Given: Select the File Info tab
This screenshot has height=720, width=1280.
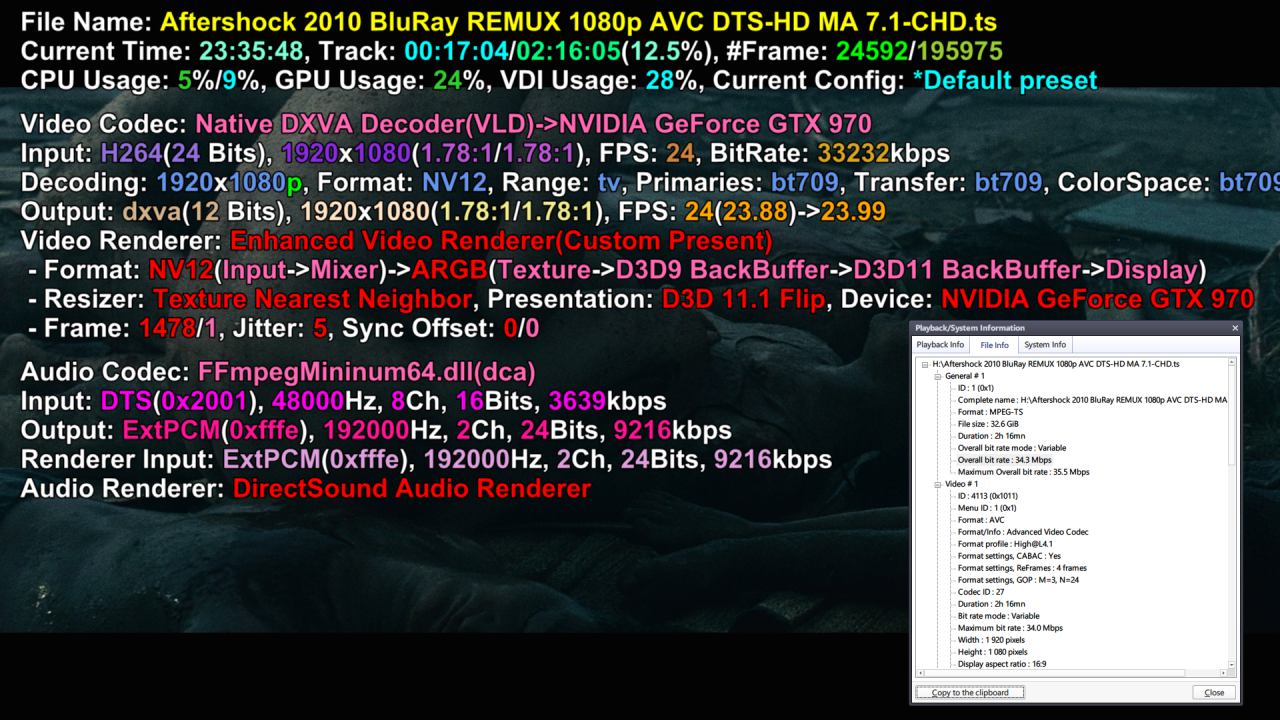Looking at the screenshot, I should (994, 345).
